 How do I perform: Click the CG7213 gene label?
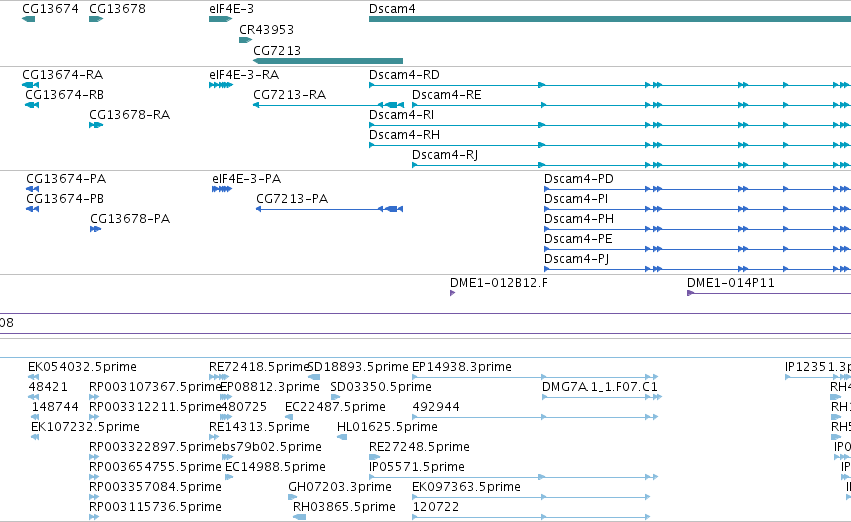pos(277,50)
